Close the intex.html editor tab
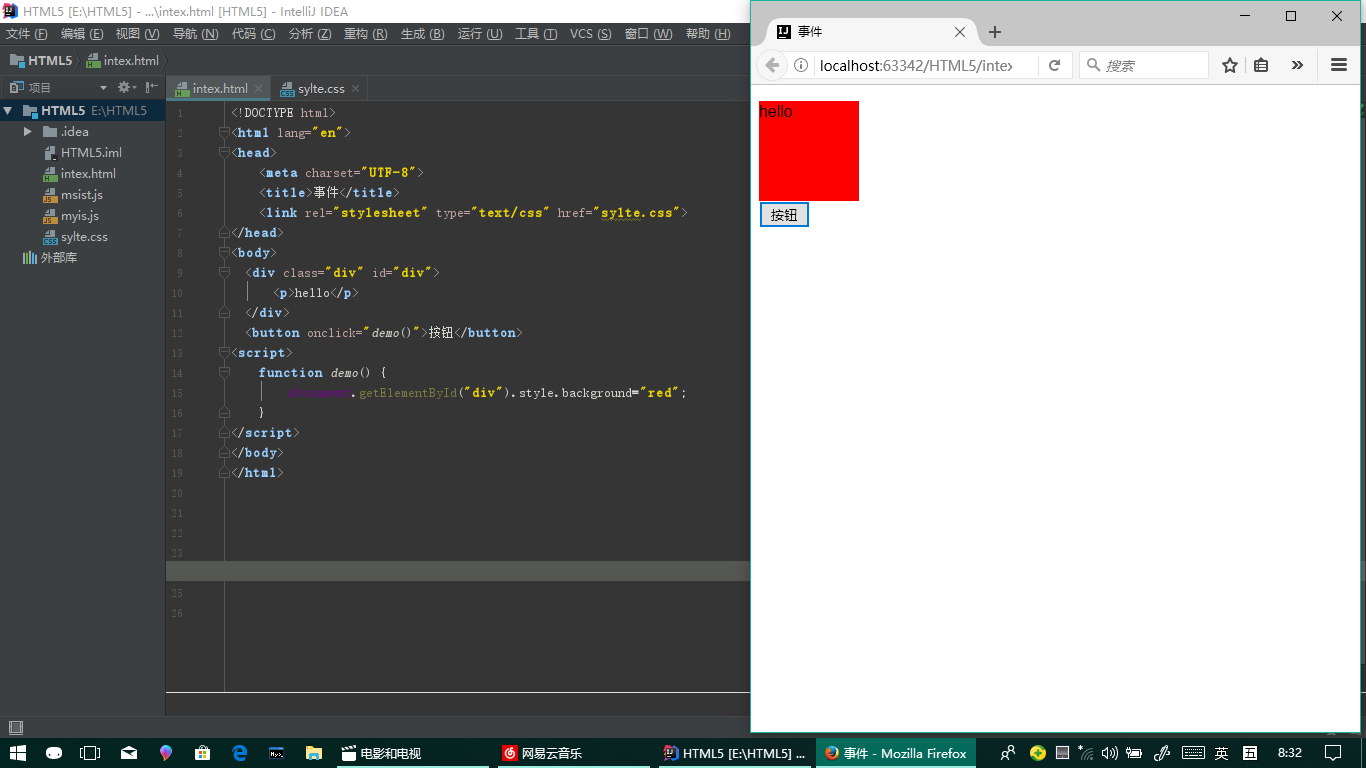Image resolution: width=1366 pixels, height=768 pixels. pyautogui.click(x=259, y=89)
